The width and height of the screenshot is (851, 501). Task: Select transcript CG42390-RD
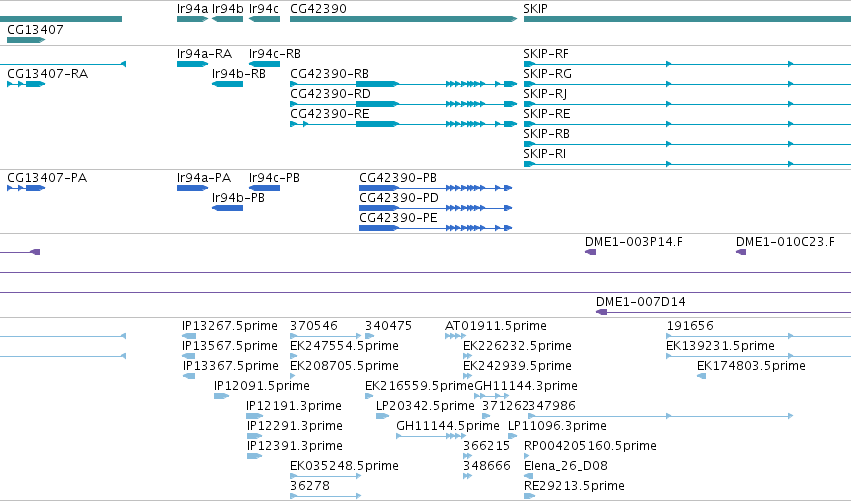(x=403, y=104)
